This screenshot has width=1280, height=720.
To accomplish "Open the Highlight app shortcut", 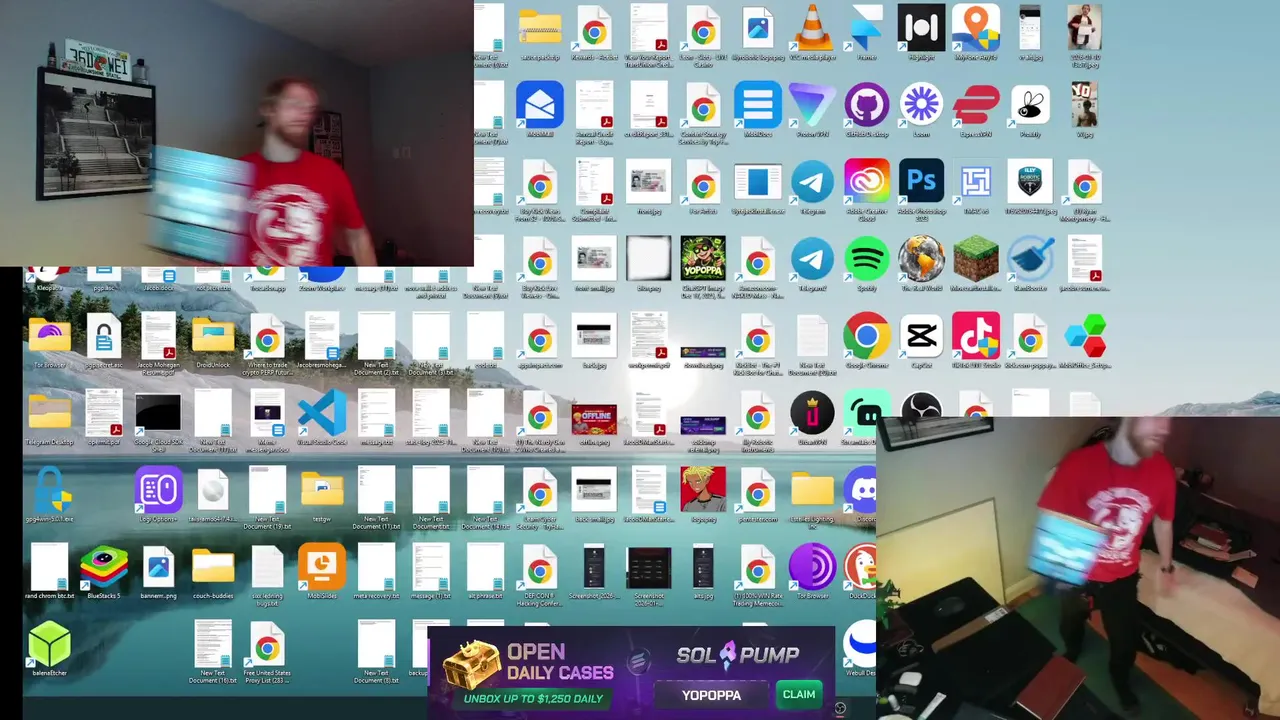I will [x=921, y=28].
